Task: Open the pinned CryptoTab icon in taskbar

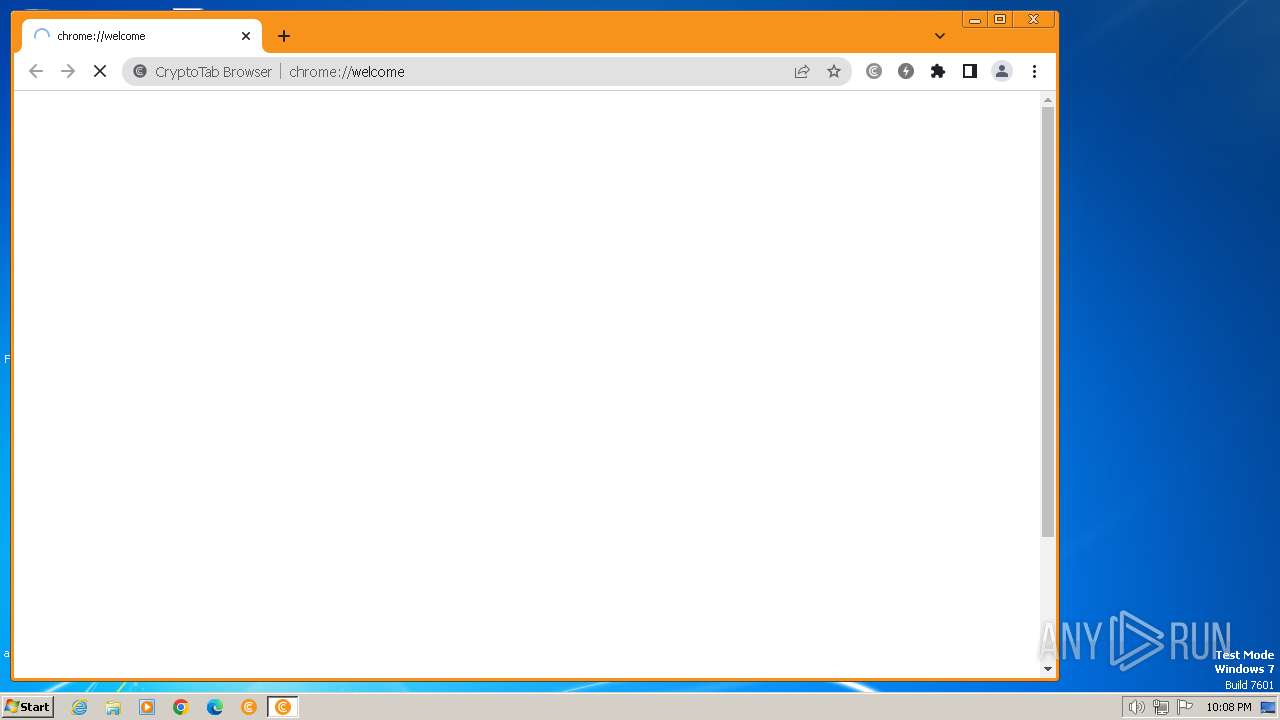Action: tap(249, 707)
